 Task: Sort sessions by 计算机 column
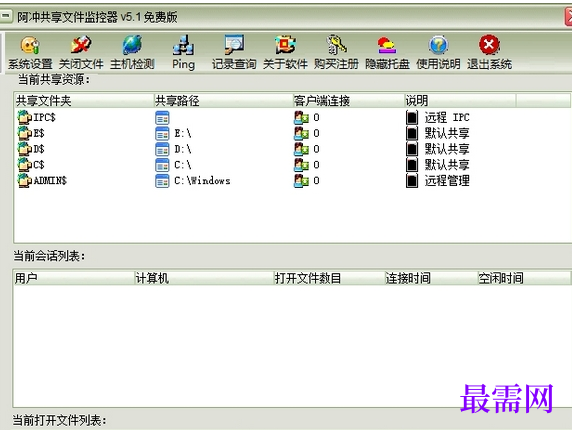pos(204,278)
